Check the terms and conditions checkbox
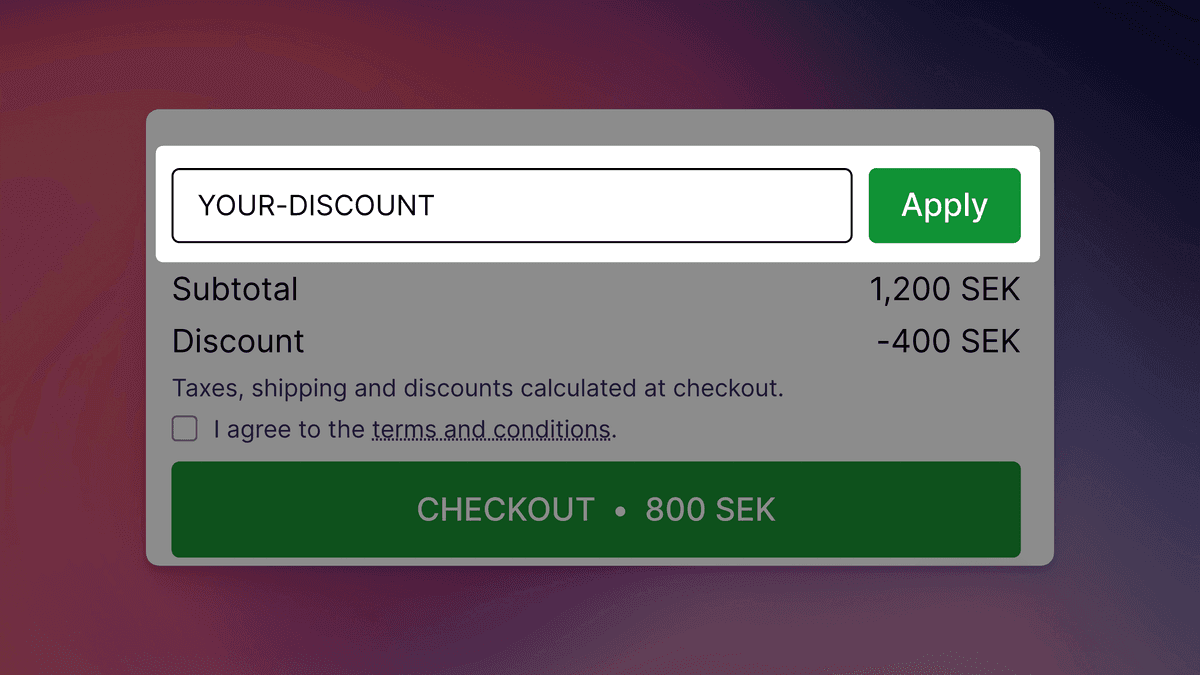1200x675 pixels. click(184, 428)
